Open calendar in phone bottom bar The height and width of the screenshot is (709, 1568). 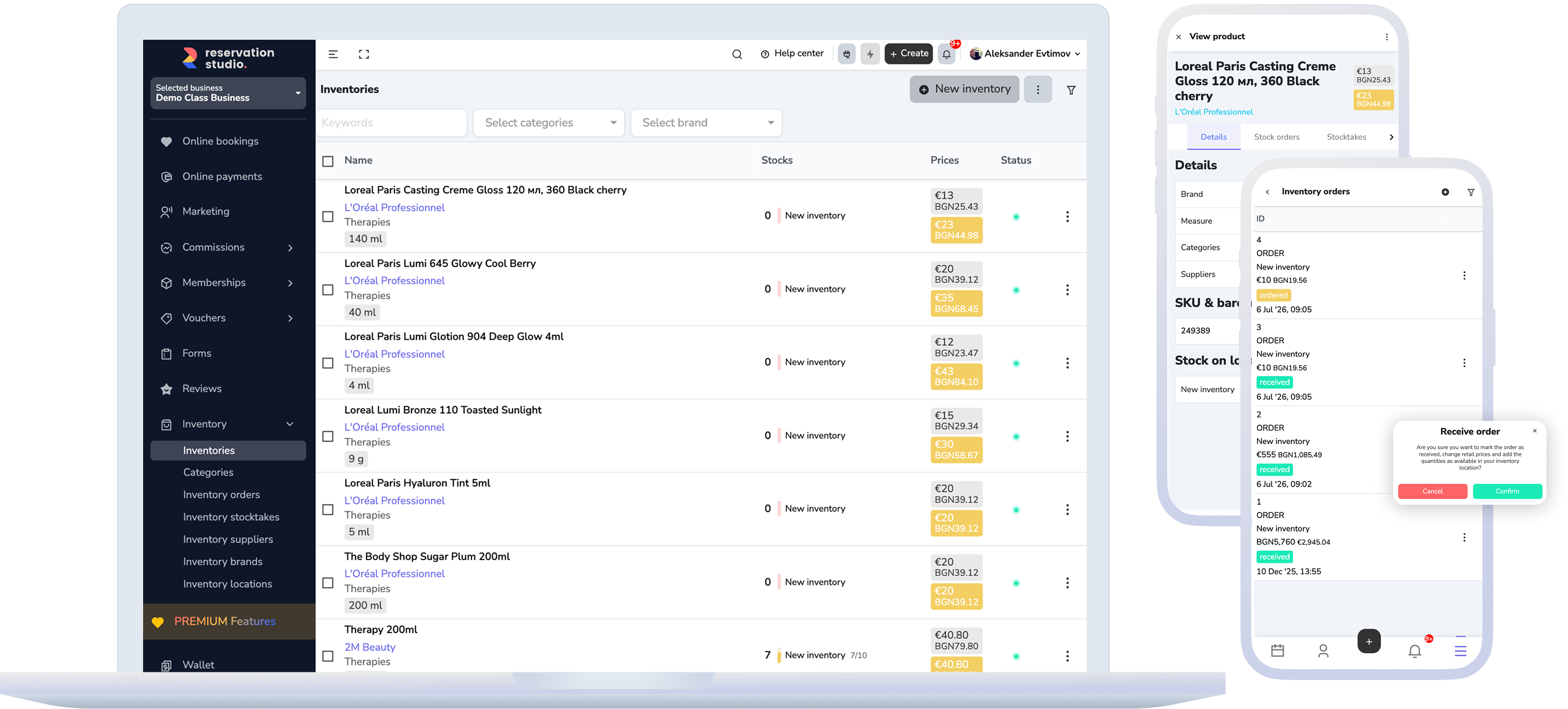click(x=1278, y=650)
